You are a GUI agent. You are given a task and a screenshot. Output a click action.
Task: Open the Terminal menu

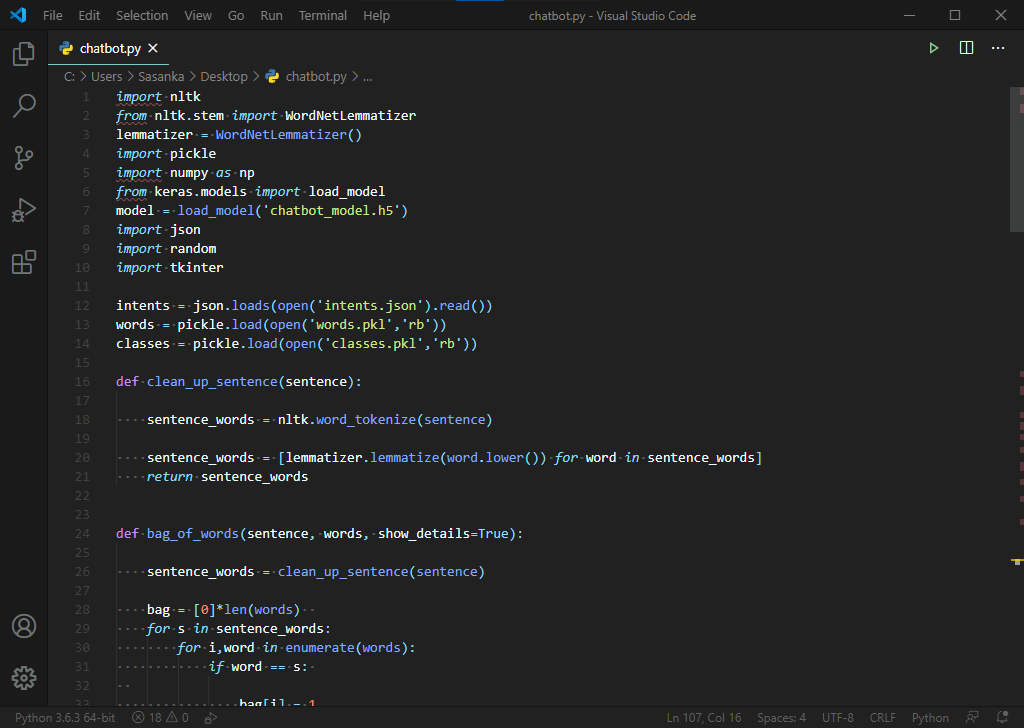pyautogui.click(x=323, y=16)
